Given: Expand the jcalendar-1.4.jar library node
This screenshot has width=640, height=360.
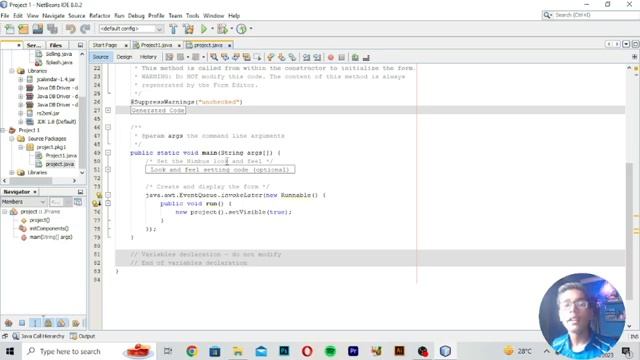Looking at the screenshot, I should click(20, 79).
